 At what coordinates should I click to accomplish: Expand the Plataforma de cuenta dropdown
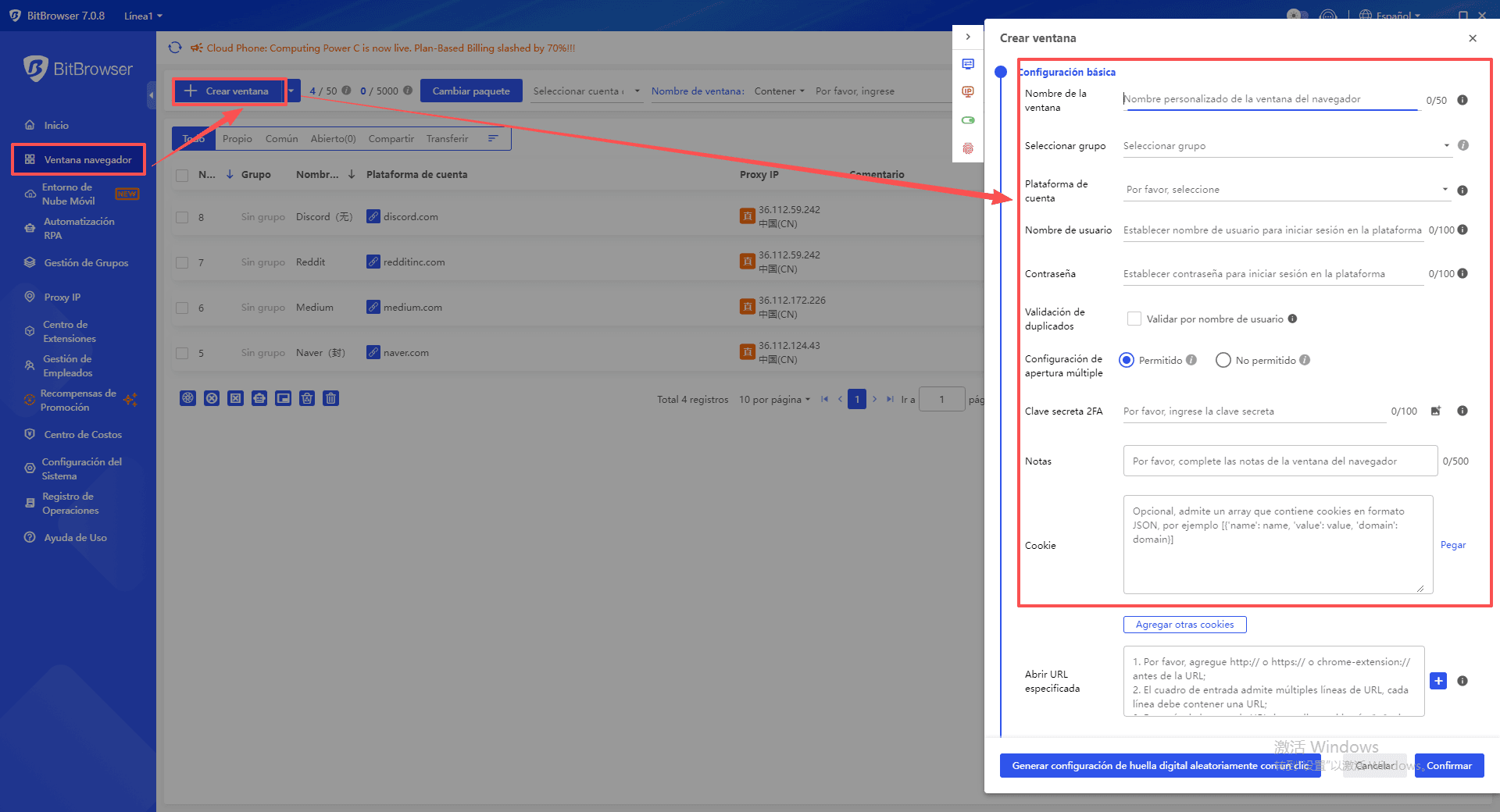tap(1286, 190)
